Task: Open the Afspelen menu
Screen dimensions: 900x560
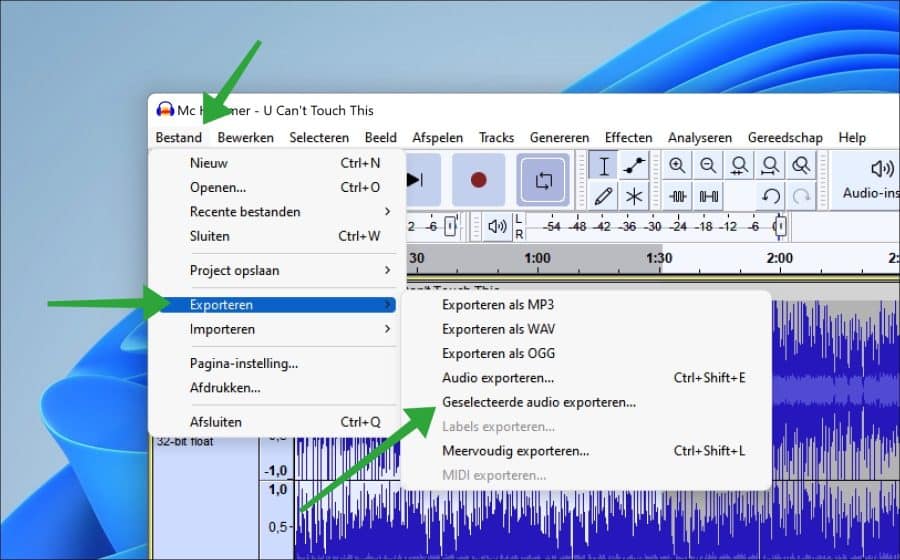Action: click(x=437, y=138)
